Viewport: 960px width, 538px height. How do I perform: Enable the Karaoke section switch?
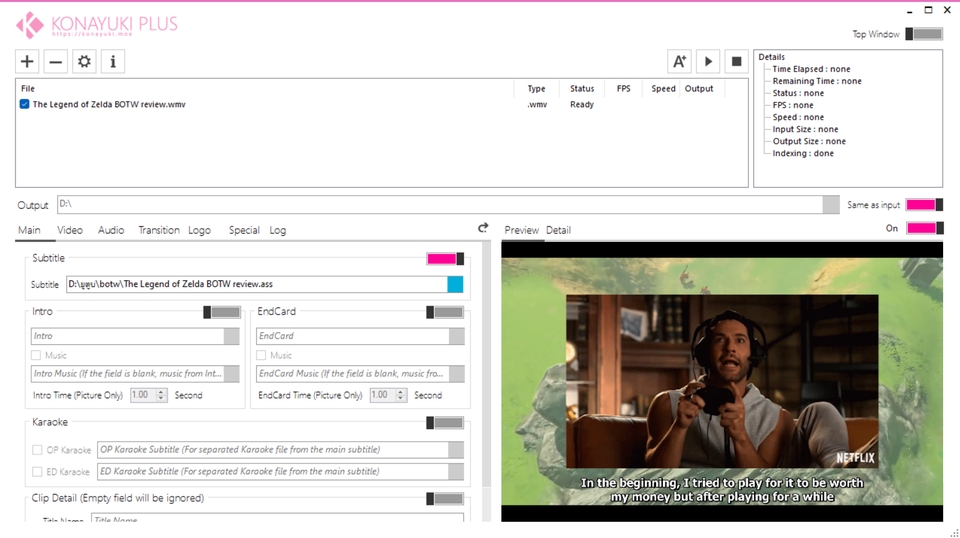(444, 423)
